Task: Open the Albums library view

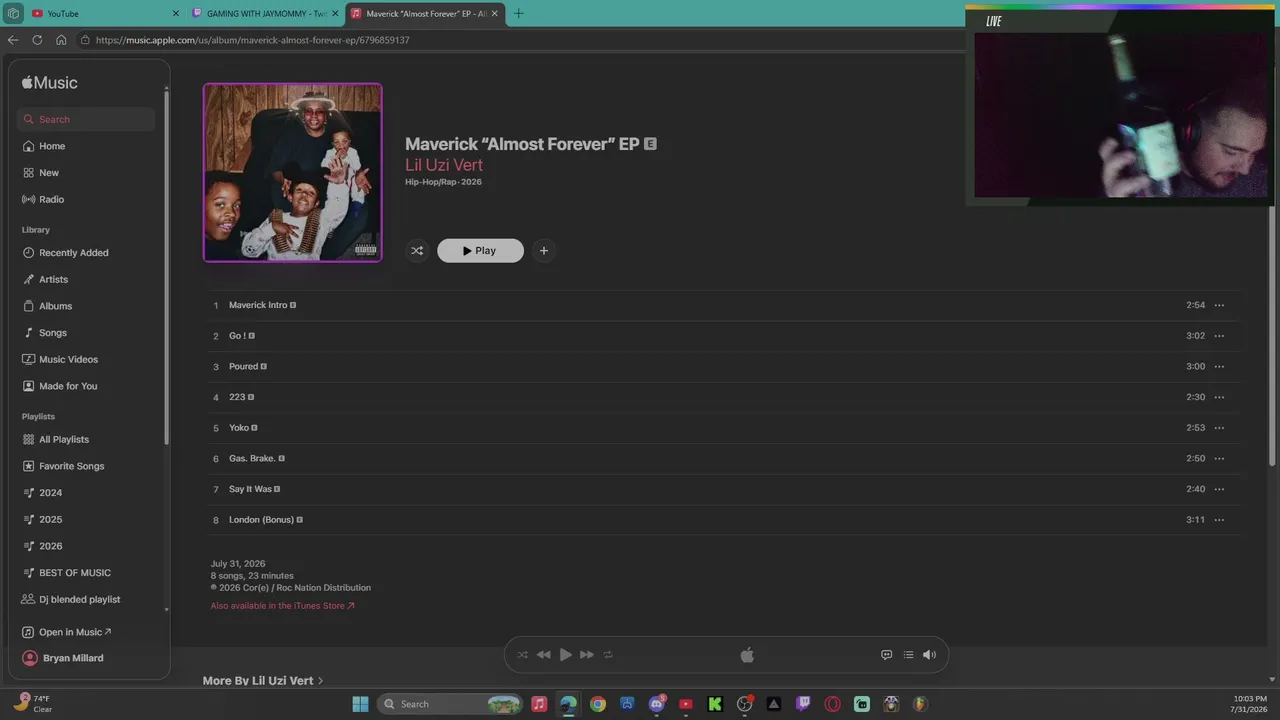Action: [55, 306]
